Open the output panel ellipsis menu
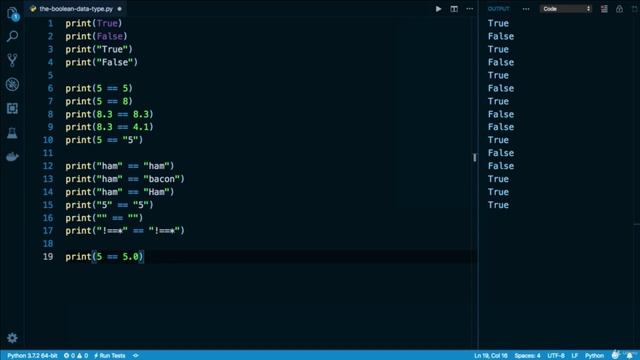Screen dimensions: 640x360 pyautogui.click(x=526, y=9)
